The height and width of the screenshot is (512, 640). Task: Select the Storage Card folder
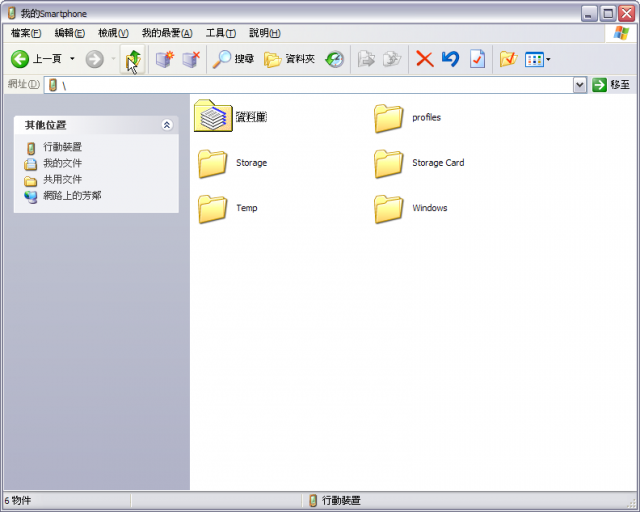(x=419, y=163)
